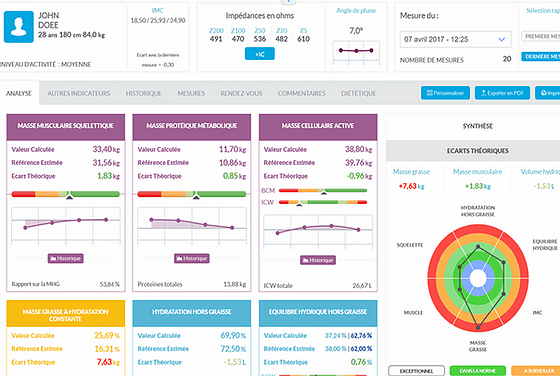
Task: Click the Hydratation Hors Graisse card header
Action: click(192, 314)
